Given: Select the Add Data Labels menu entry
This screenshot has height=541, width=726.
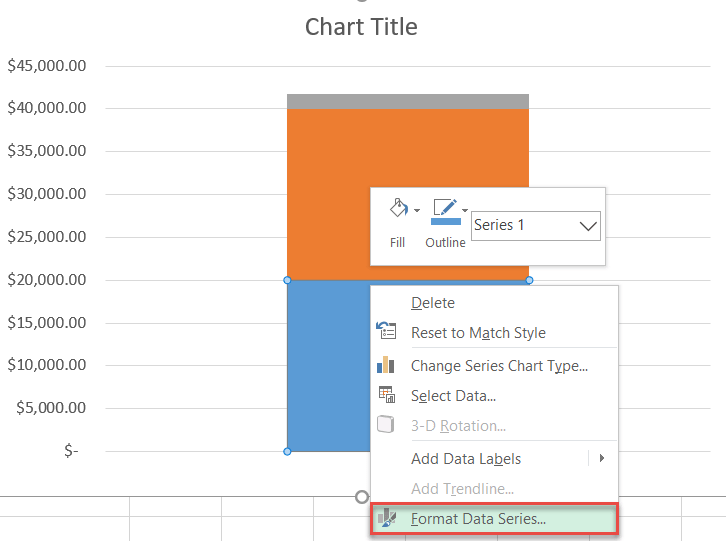Looking at the screenshot, I should point(466,459).
